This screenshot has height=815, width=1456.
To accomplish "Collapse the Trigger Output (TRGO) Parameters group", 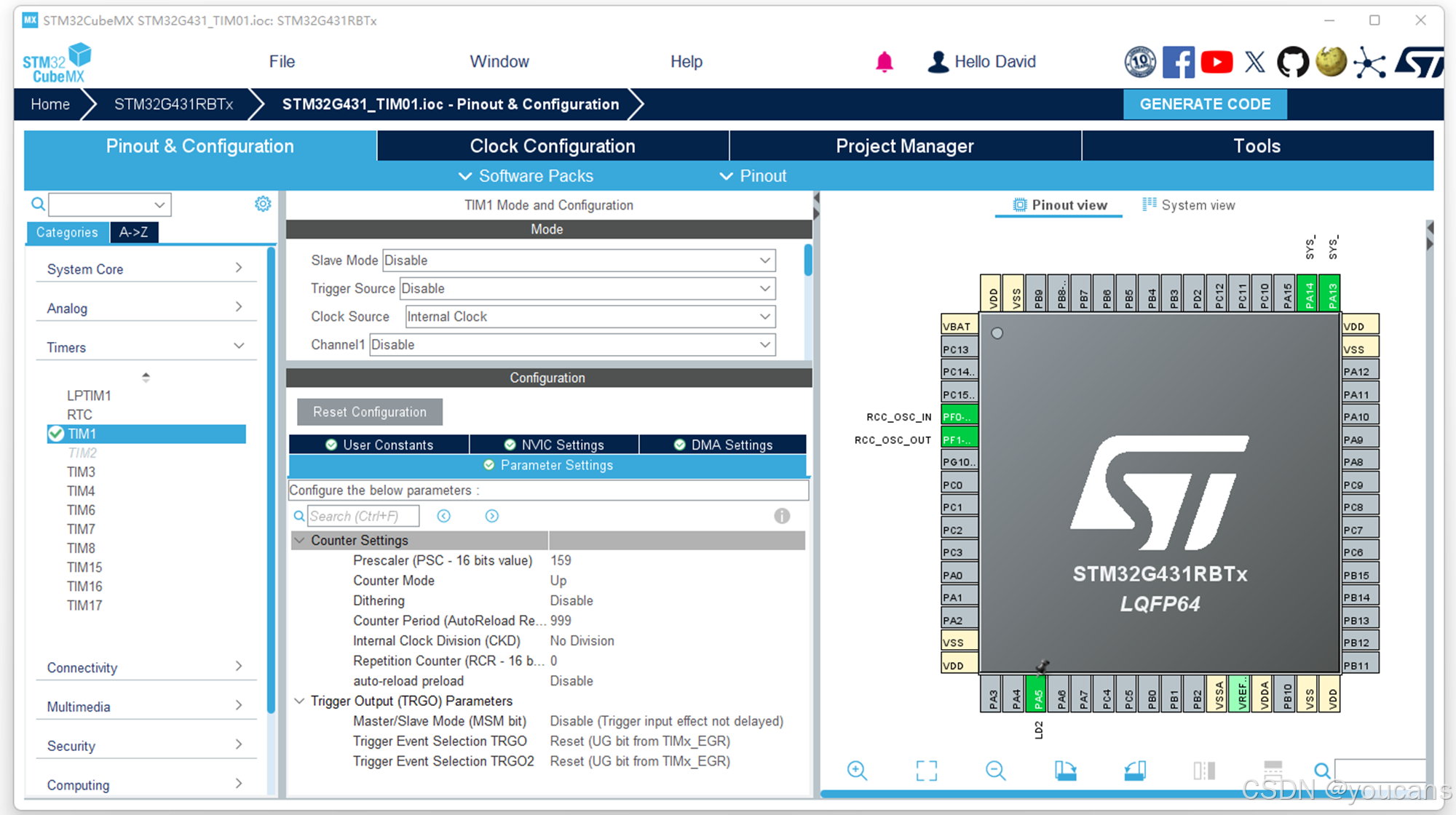I will 299,701.
